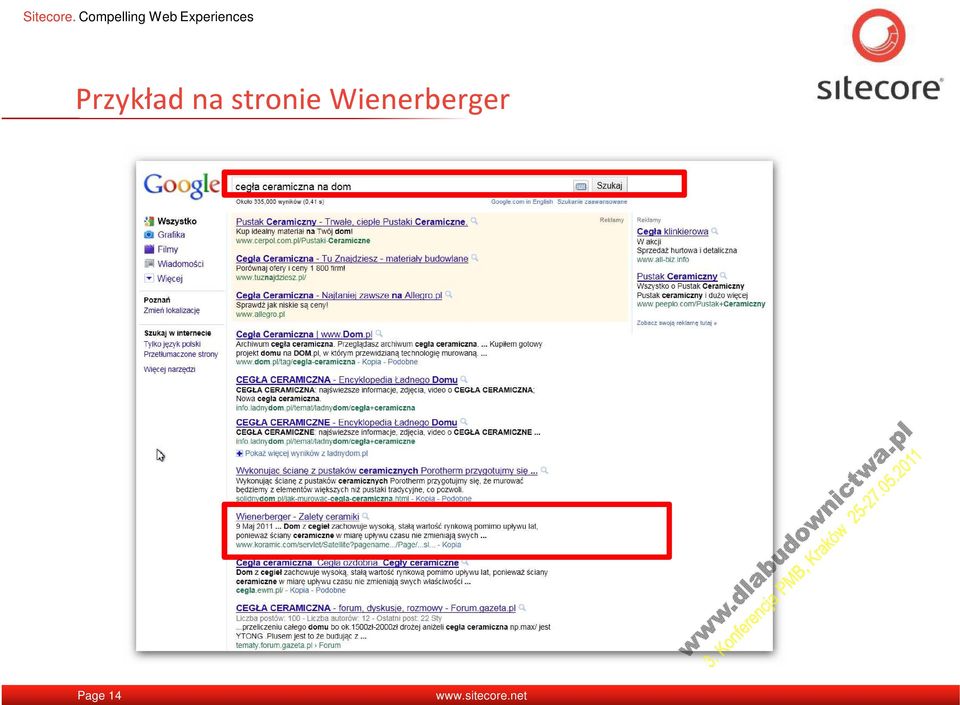Preview magnifier next to CEGŁA CERAMICZNA Encyklopedia
The height and width of the screenshot is (705, 960).
coord(464,379)
